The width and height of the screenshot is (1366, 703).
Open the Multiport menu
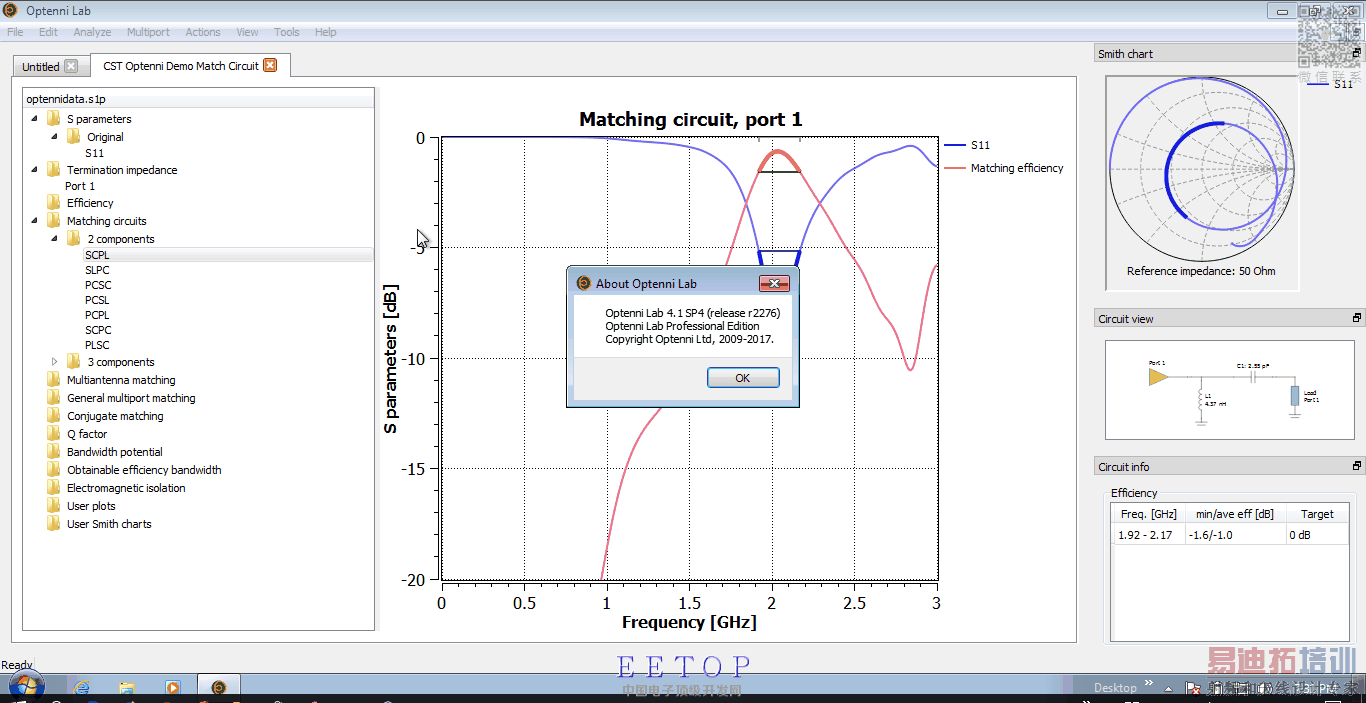148,32
